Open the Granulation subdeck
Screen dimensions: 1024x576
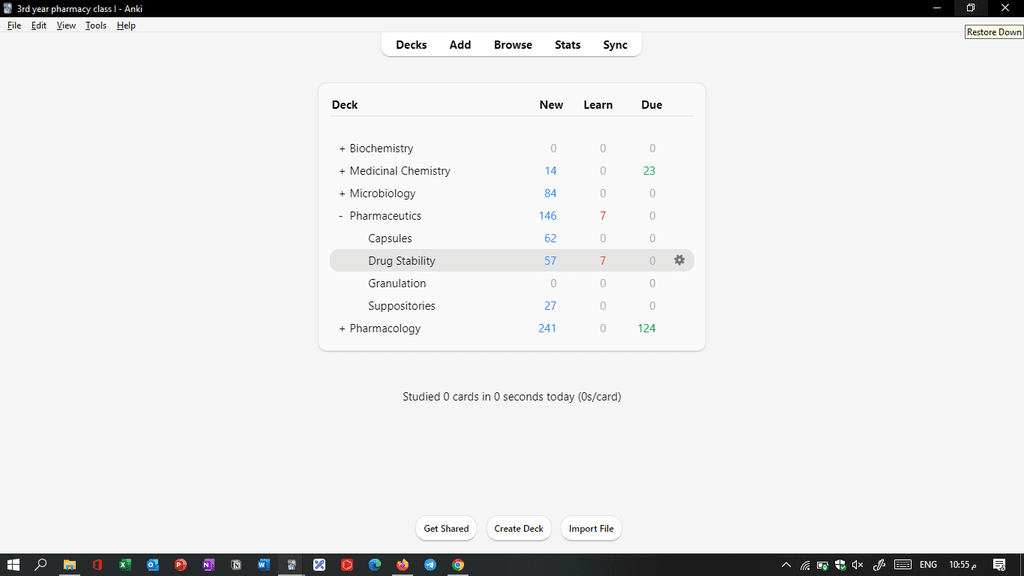(397, 283)
